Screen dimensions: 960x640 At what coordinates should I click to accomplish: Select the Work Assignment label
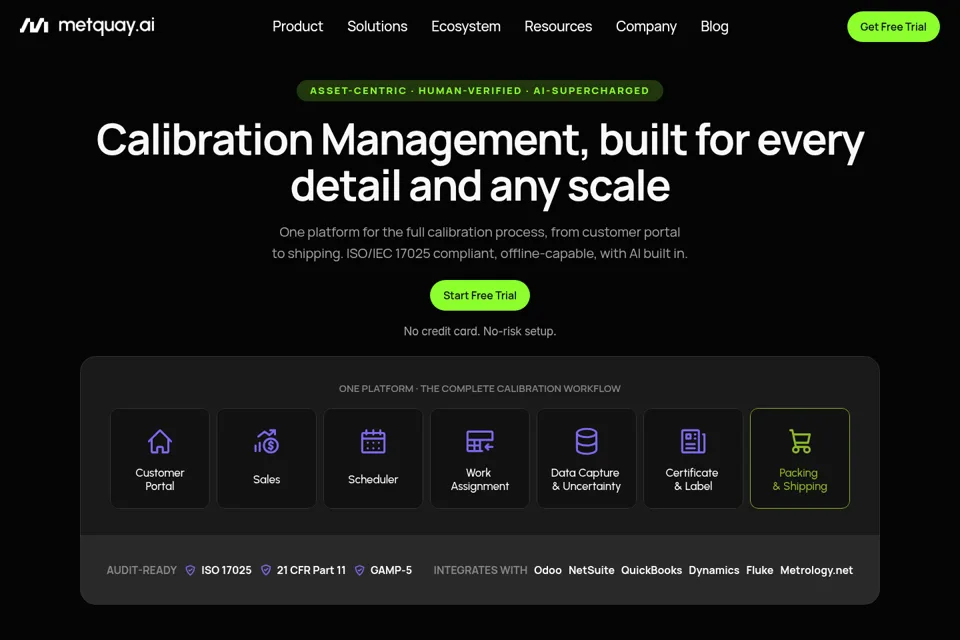coord(480,480)
